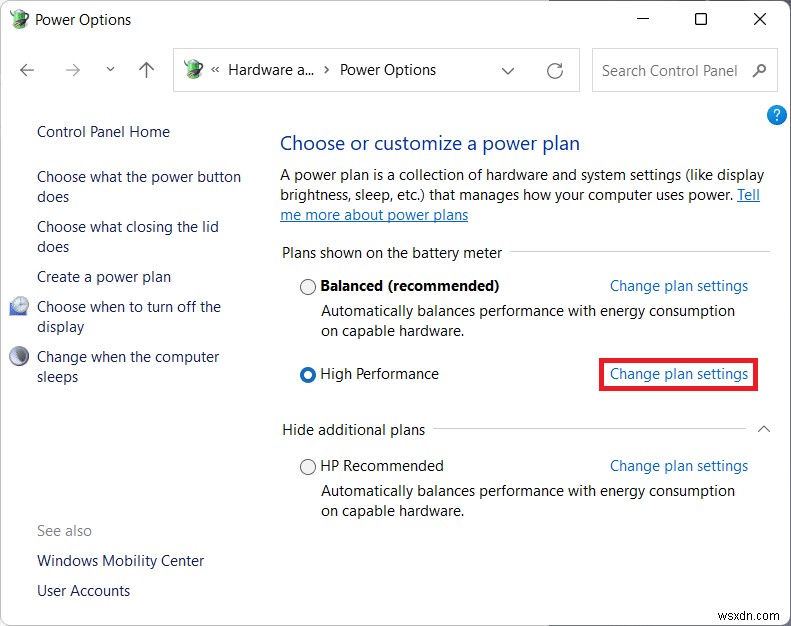Click the Power Options breadcrumb item
Viewport: 791px width, 626px height.
pyautogui.click(x=388, y=70)
